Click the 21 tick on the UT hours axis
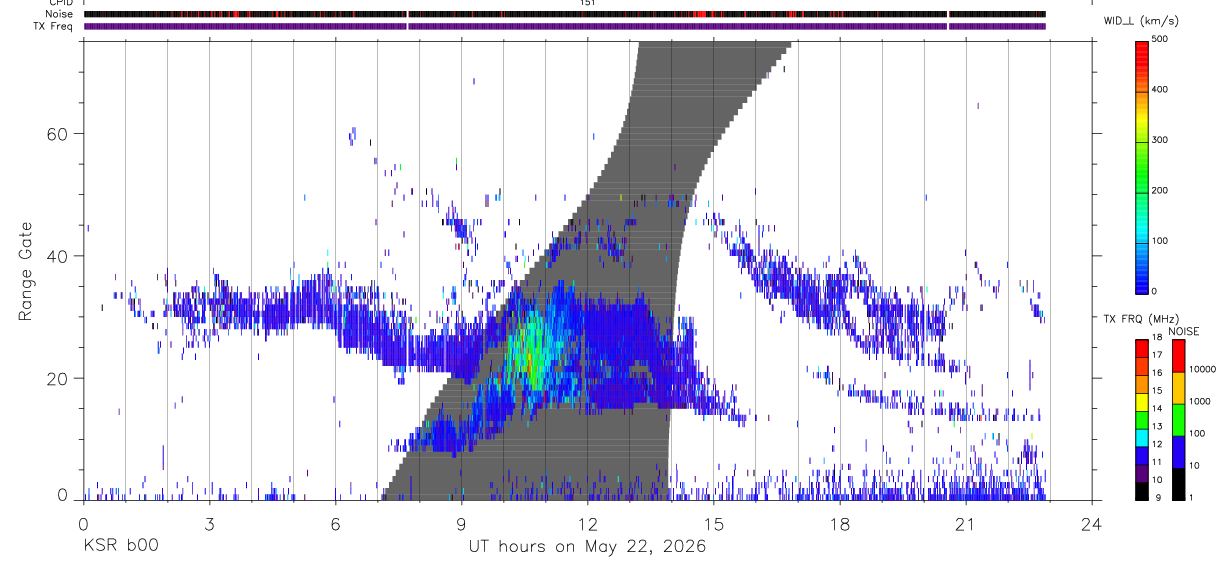 [x=966, y=523]
